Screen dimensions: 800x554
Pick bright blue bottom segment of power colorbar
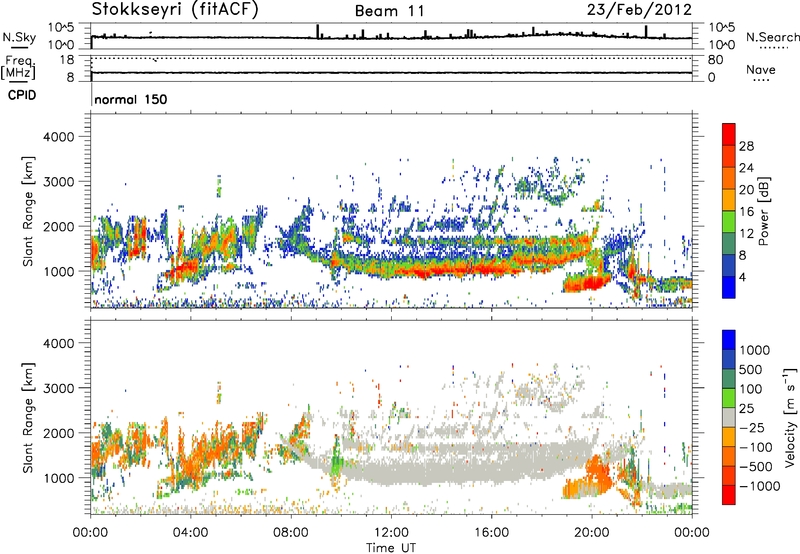tap(729, 287)
